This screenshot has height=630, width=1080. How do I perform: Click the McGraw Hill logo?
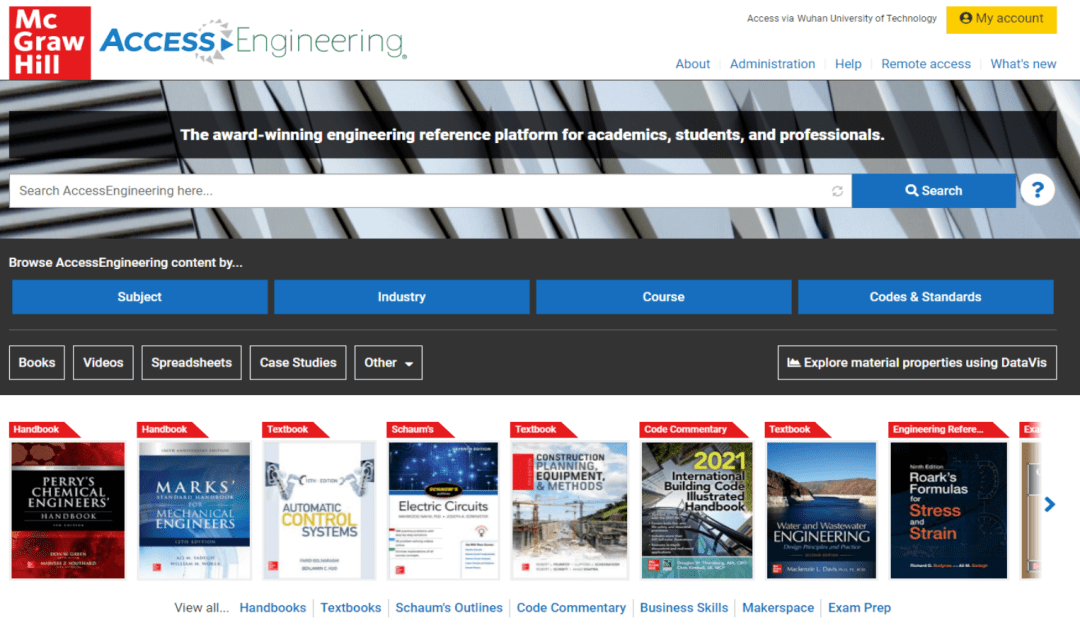[50, 43]
